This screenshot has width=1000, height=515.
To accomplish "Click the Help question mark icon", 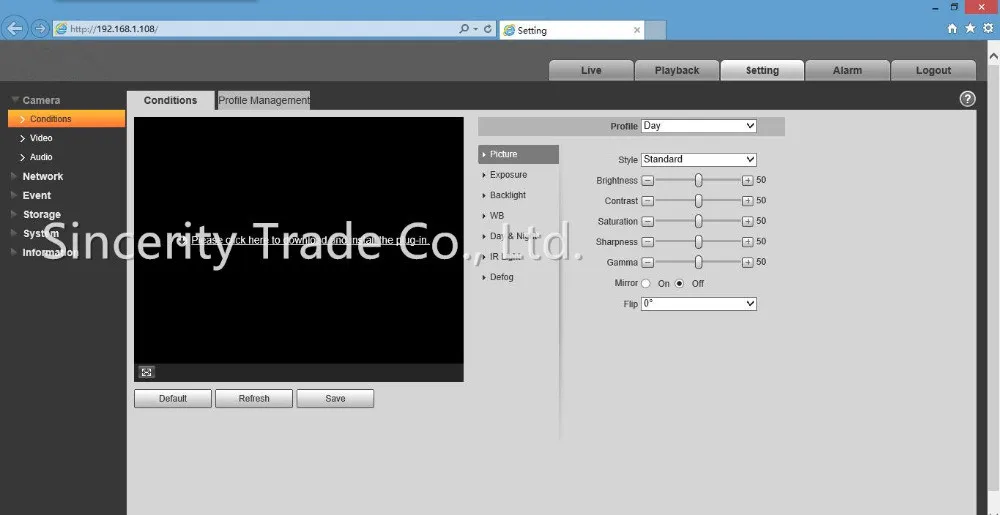I will tap(967, 99).
